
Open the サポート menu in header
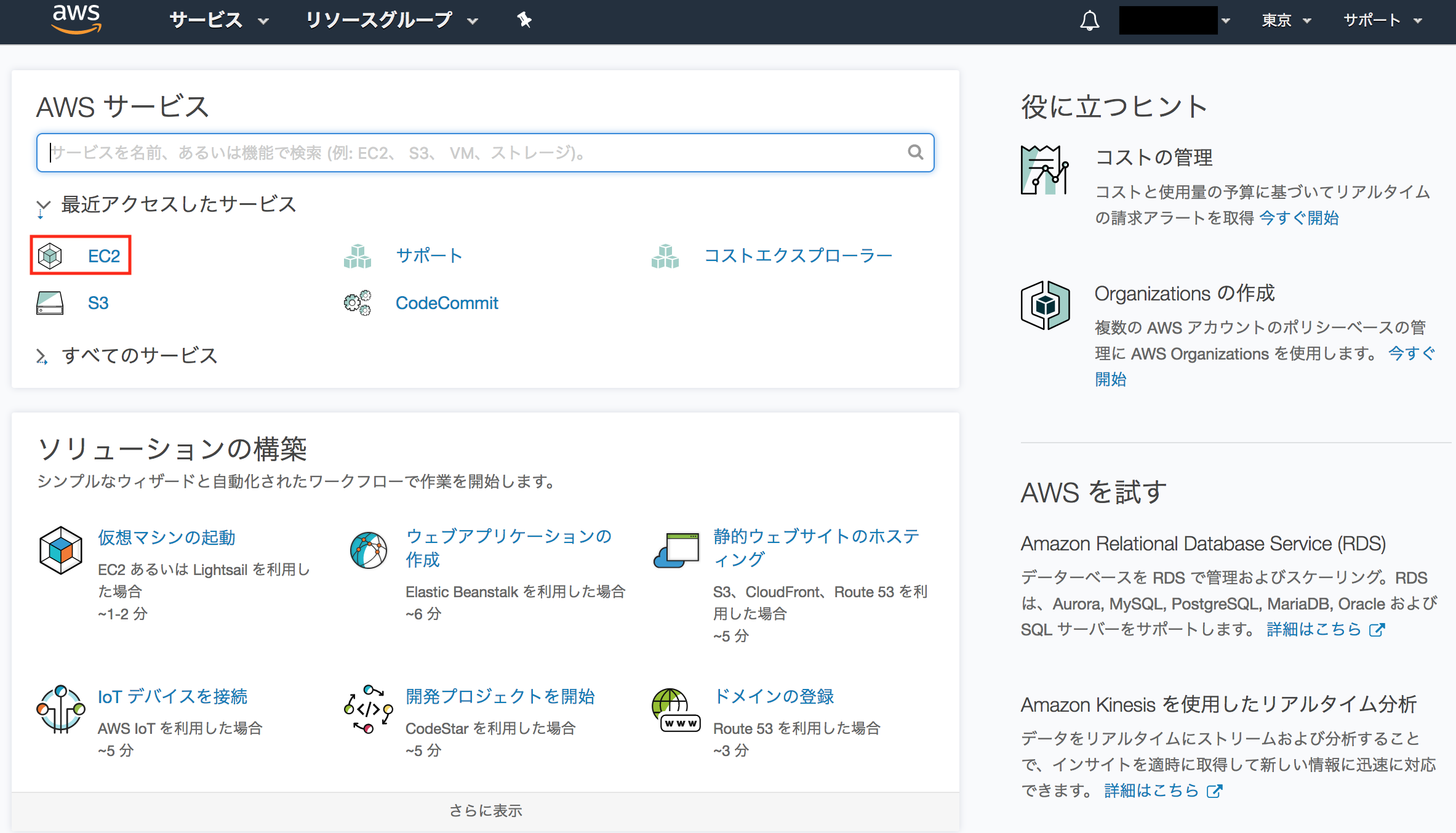[1383, 20]
